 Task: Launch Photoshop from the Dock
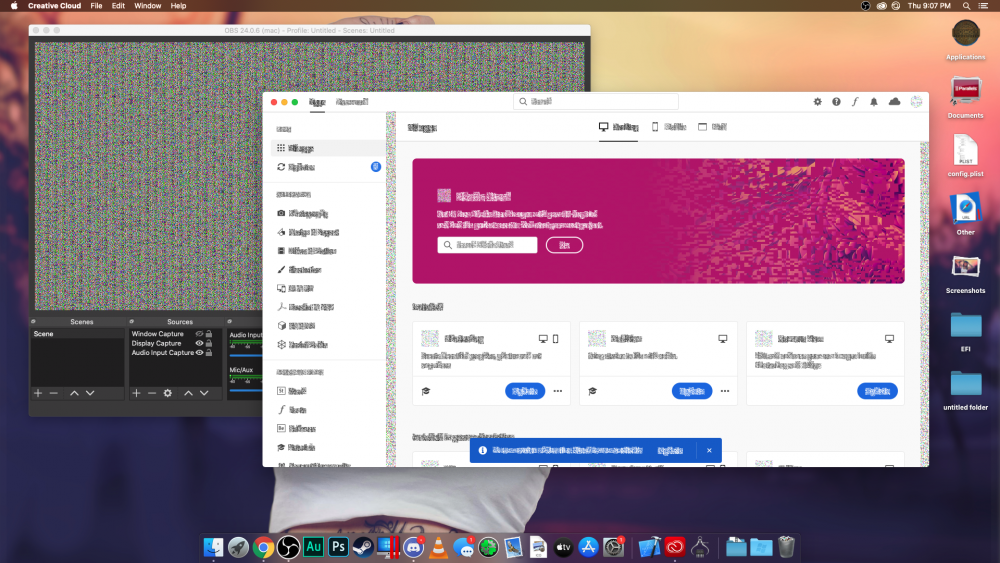tap(338, 547)
